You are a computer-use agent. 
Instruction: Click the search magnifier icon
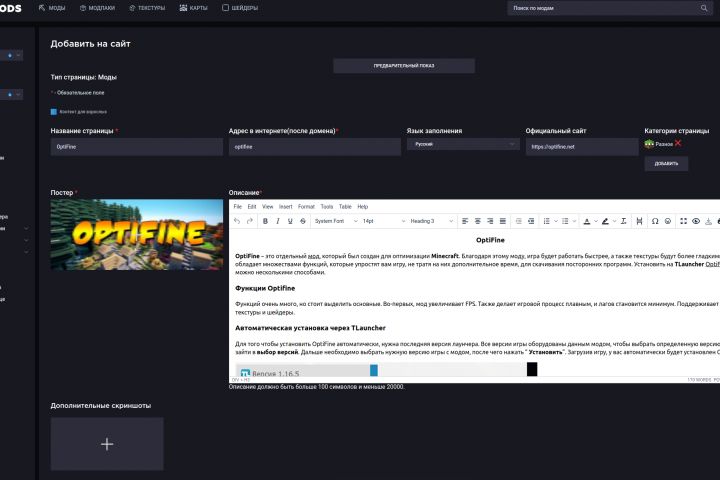[x=704, y=8]
